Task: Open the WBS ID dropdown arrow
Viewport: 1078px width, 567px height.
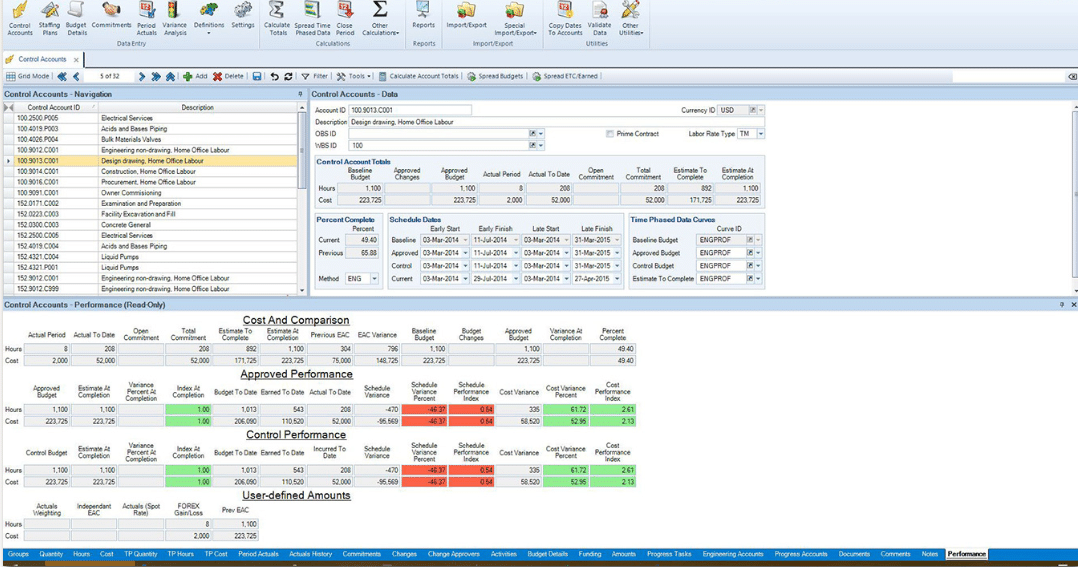Action: point(541,146)
